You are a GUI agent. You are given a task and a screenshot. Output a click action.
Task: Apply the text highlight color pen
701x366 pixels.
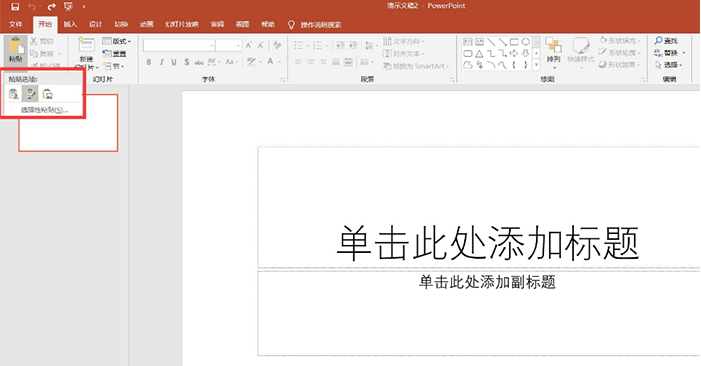(x=251, y=62)
